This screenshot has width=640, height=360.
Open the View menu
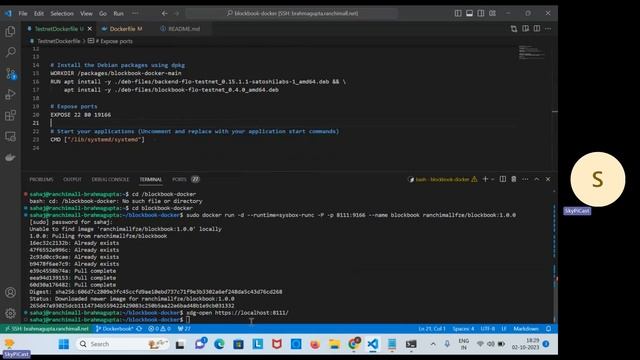(86, 13)
